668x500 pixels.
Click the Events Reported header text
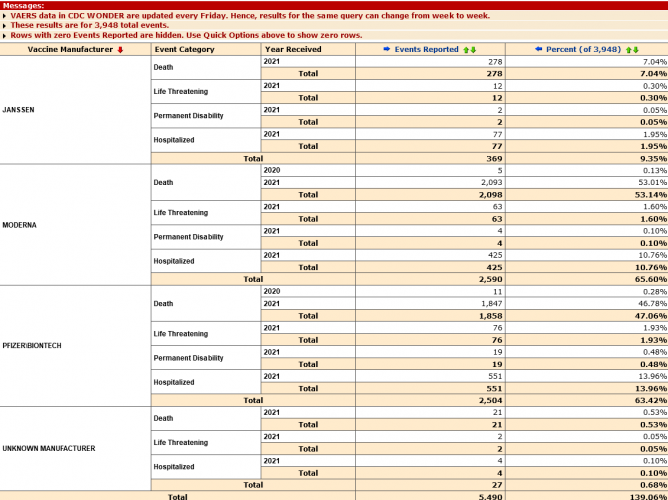click(427, 49)
